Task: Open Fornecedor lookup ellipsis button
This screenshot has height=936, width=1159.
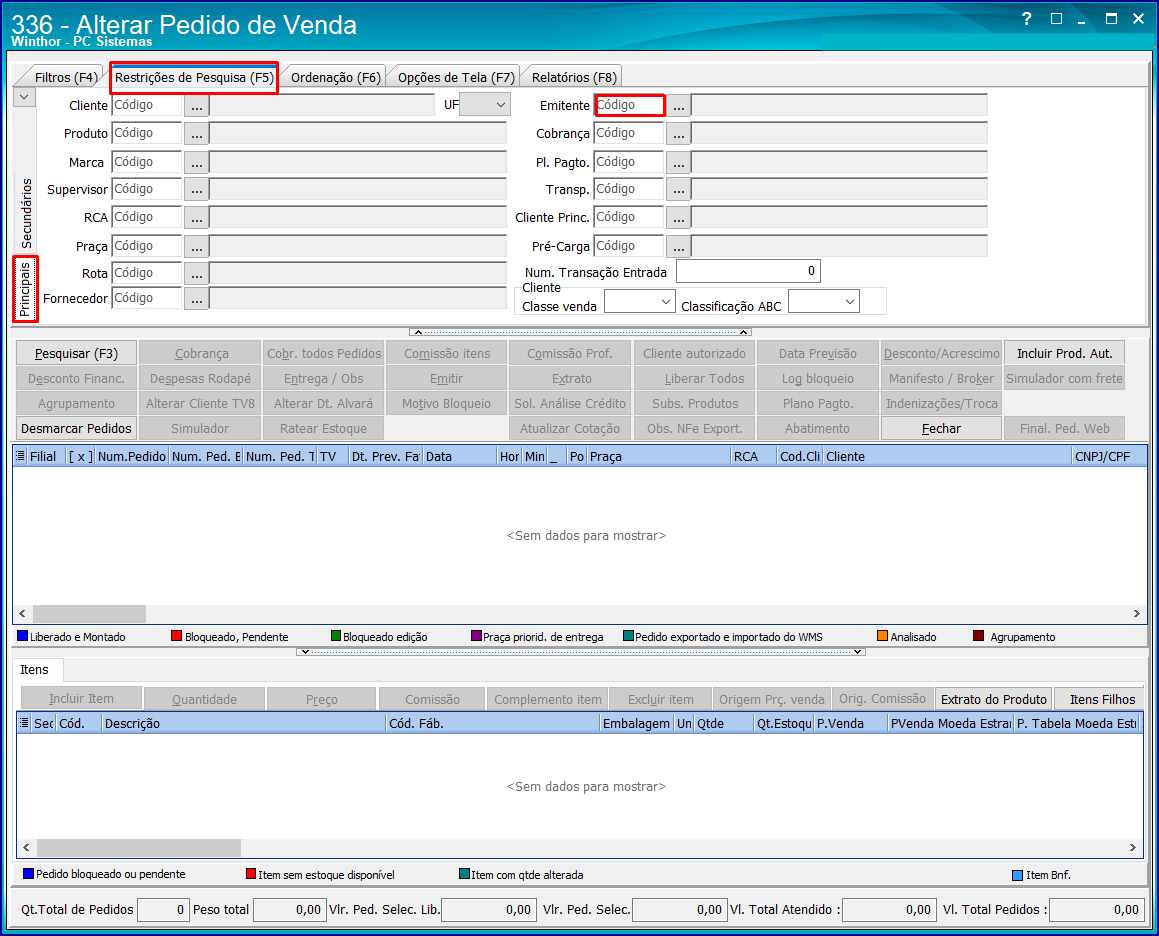Action: pyautogui.click(x=197, y=299)
